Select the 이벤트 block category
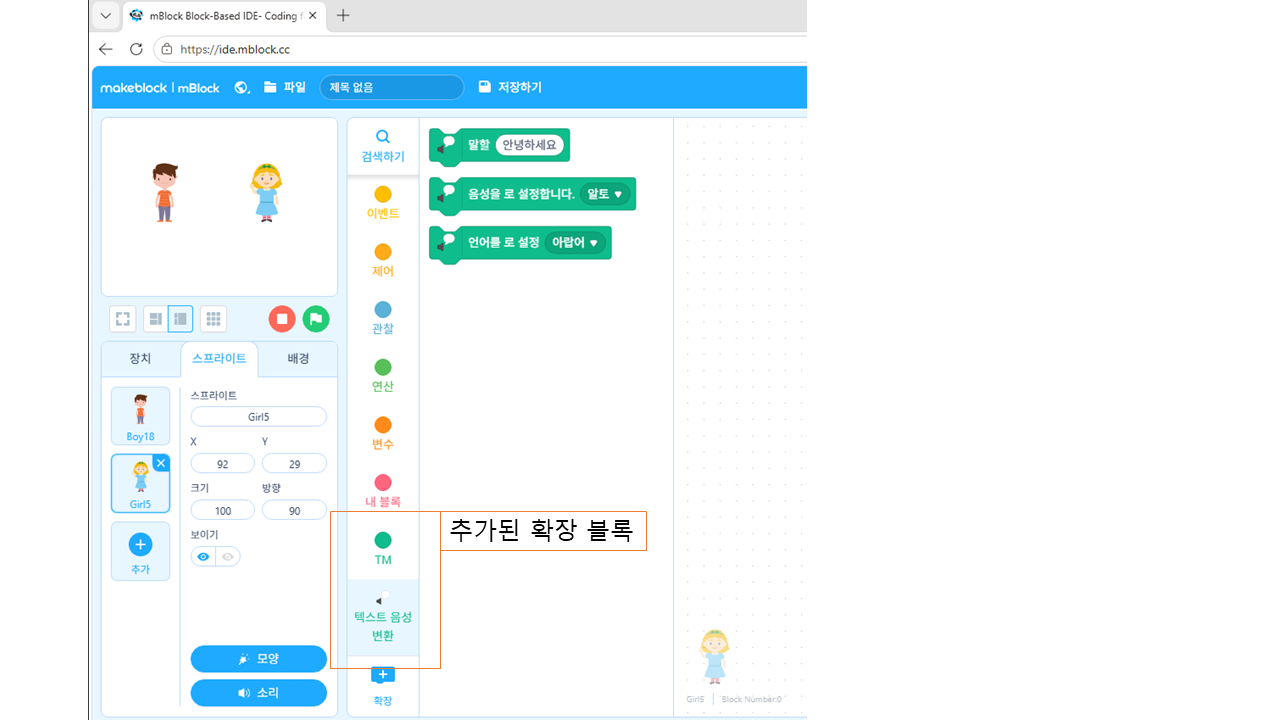This screenshot has height=720, width=1280. click(x=383, y=203)
